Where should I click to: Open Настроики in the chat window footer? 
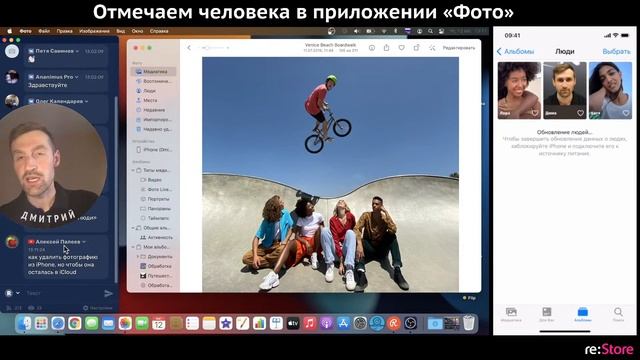click(98, 308)
